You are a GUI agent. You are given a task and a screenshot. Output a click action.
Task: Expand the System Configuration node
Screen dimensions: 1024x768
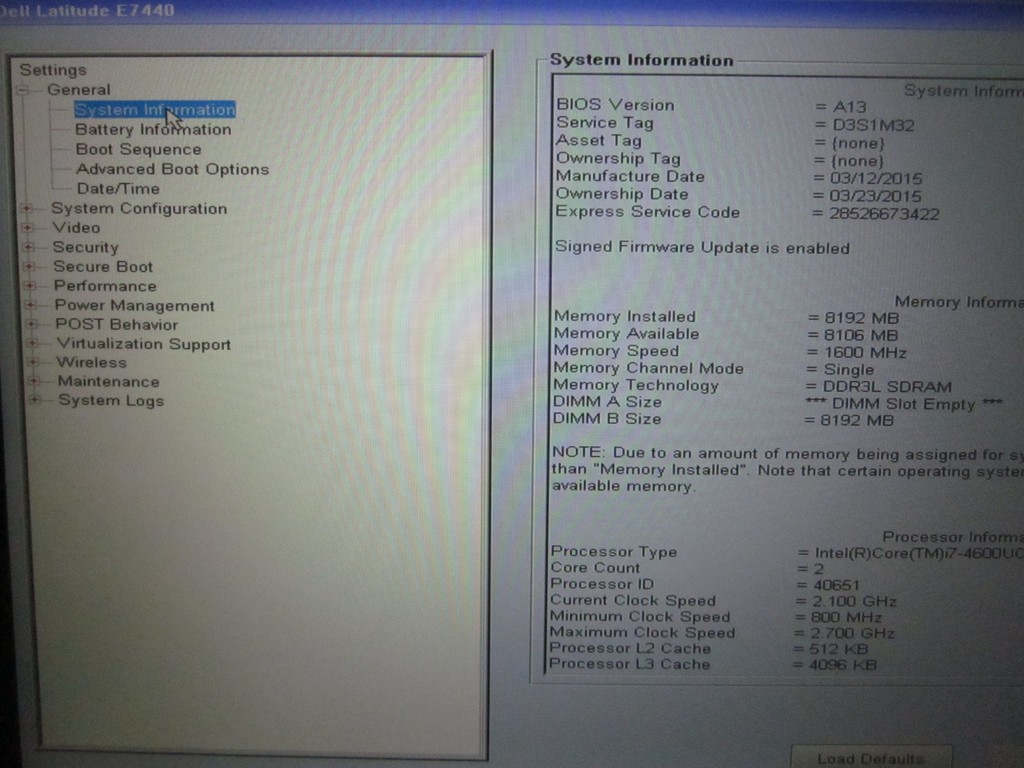pyautogui.click(x=27, y=208)
